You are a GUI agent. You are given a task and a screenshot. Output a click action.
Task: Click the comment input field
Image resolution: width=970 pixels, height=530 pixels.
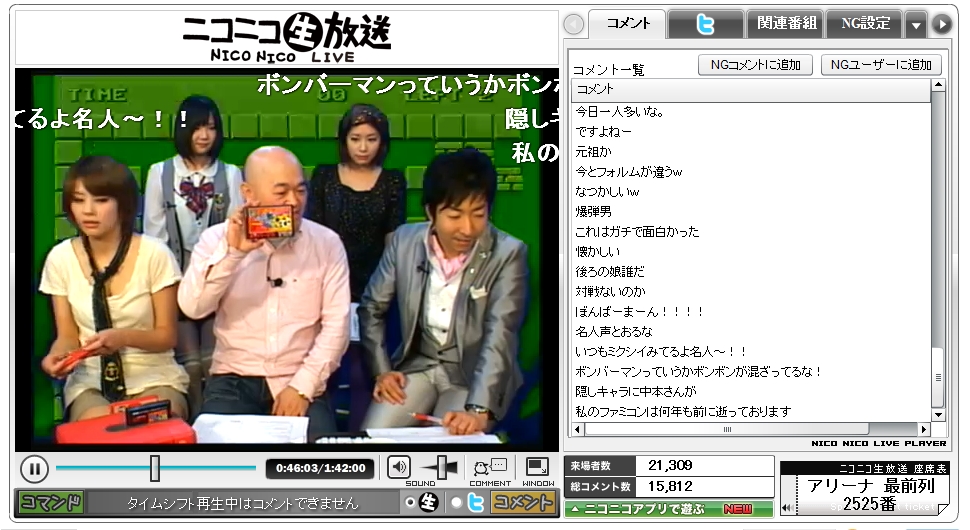point(242,503)
